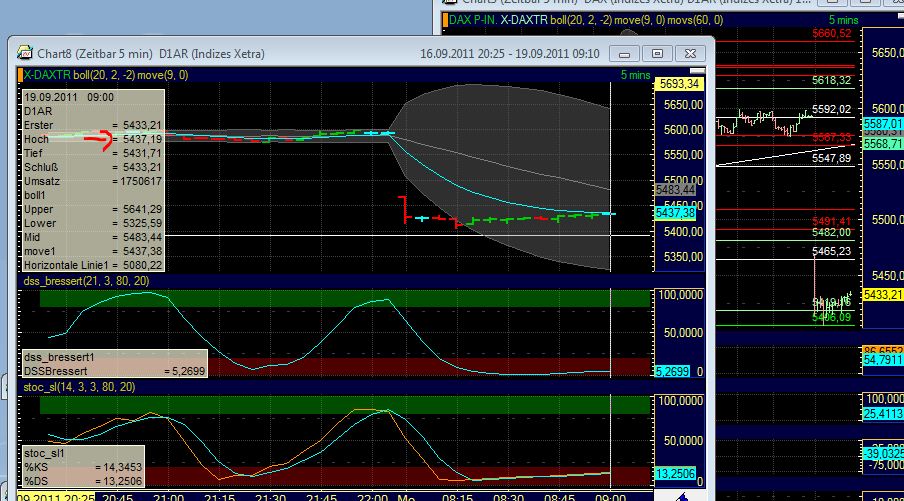Select the X-DAXTR label in Chart8 header
Image resolution: width=904 pixels, height=501 pixels.
click(47, 75)
